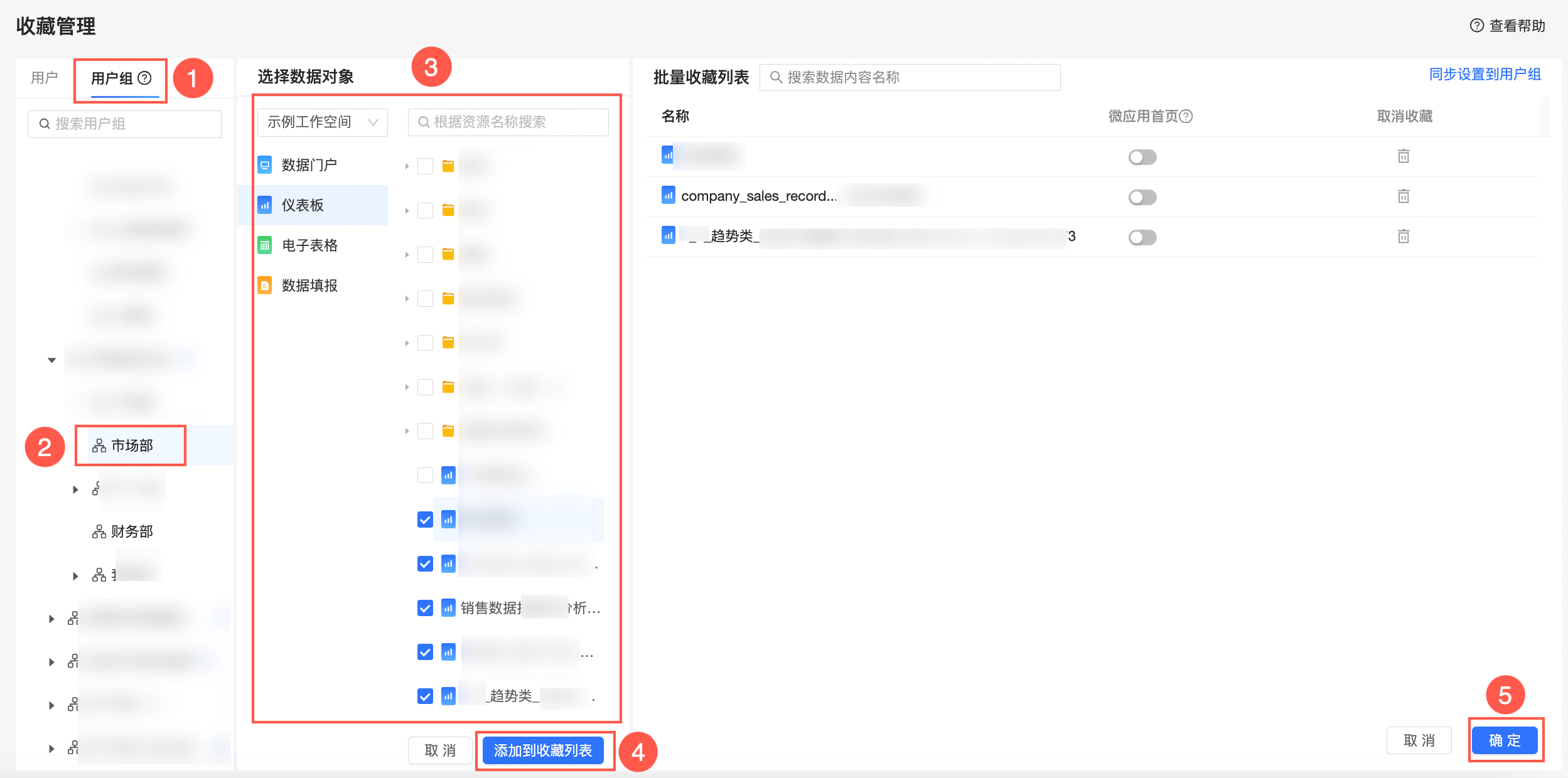Image resolution: width=1568 pixels, height=778 pixels.
Task: Click the 数据填报 form icon
Action: [265, 285]
